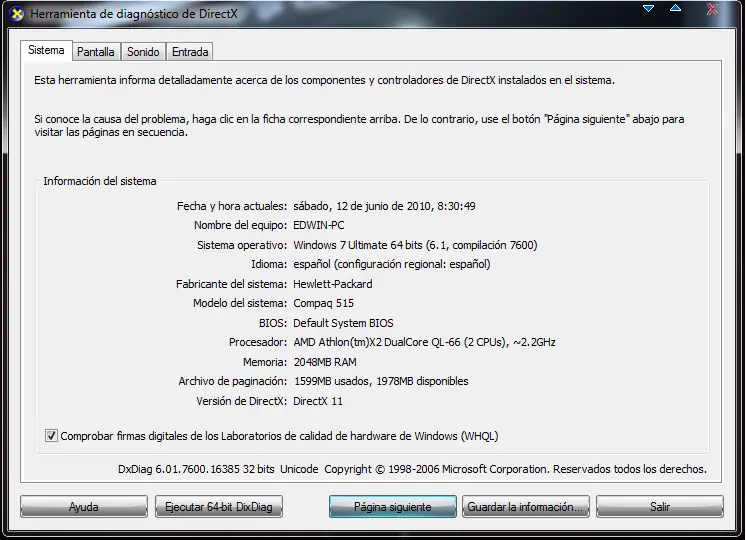Image resolution: width=746 pixels, height=540 pixels.
Task: Click the DirectX 11 version value
Action: coord(318,401)
